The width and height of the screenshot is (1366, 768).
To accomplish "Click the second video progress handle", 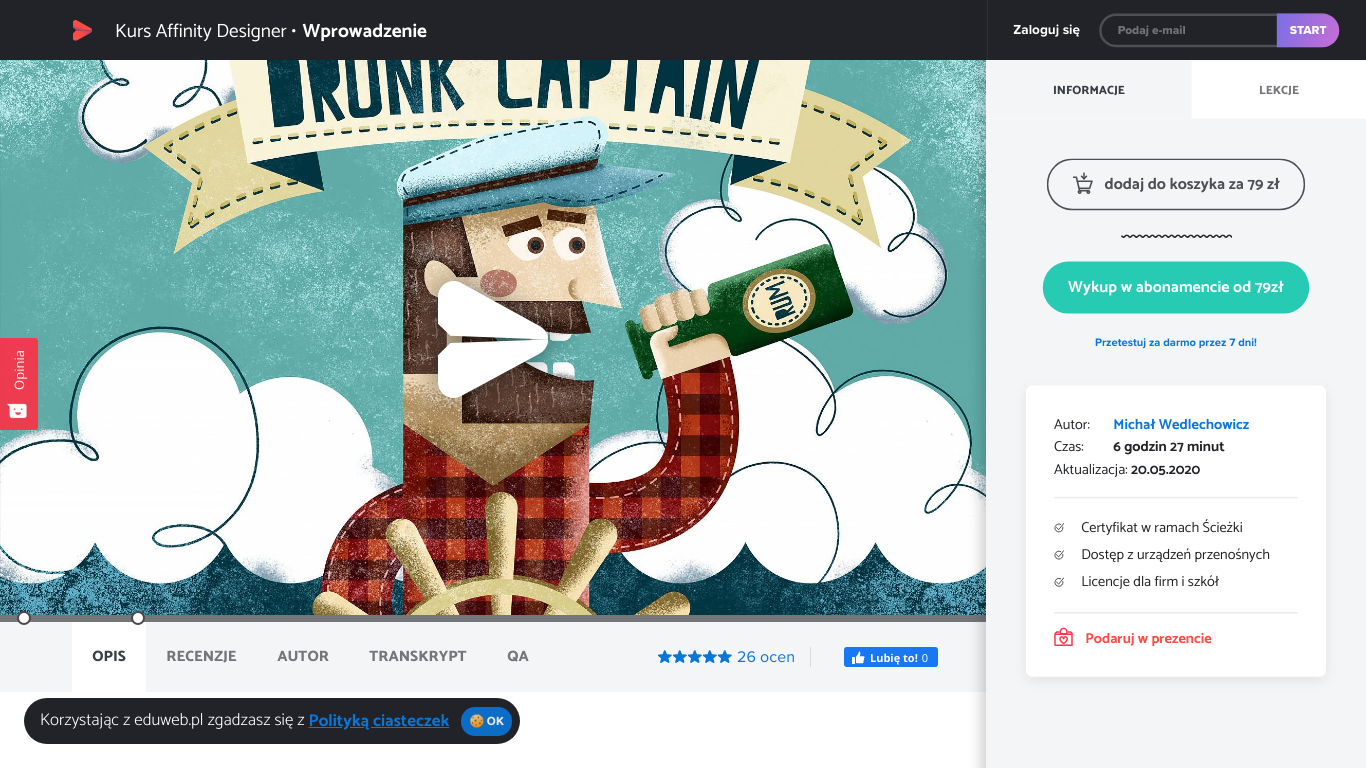I will pyautogui.click(x=138, y=618).
